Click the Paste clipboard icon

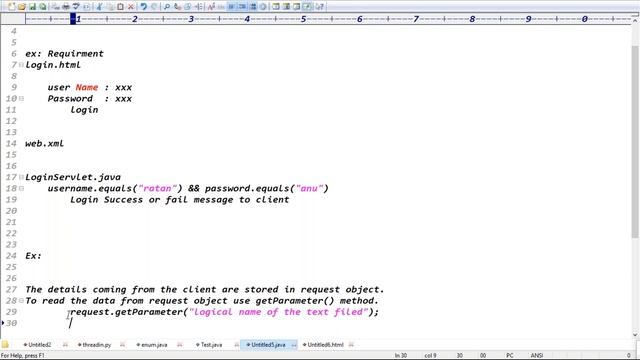tap(120, 7)
